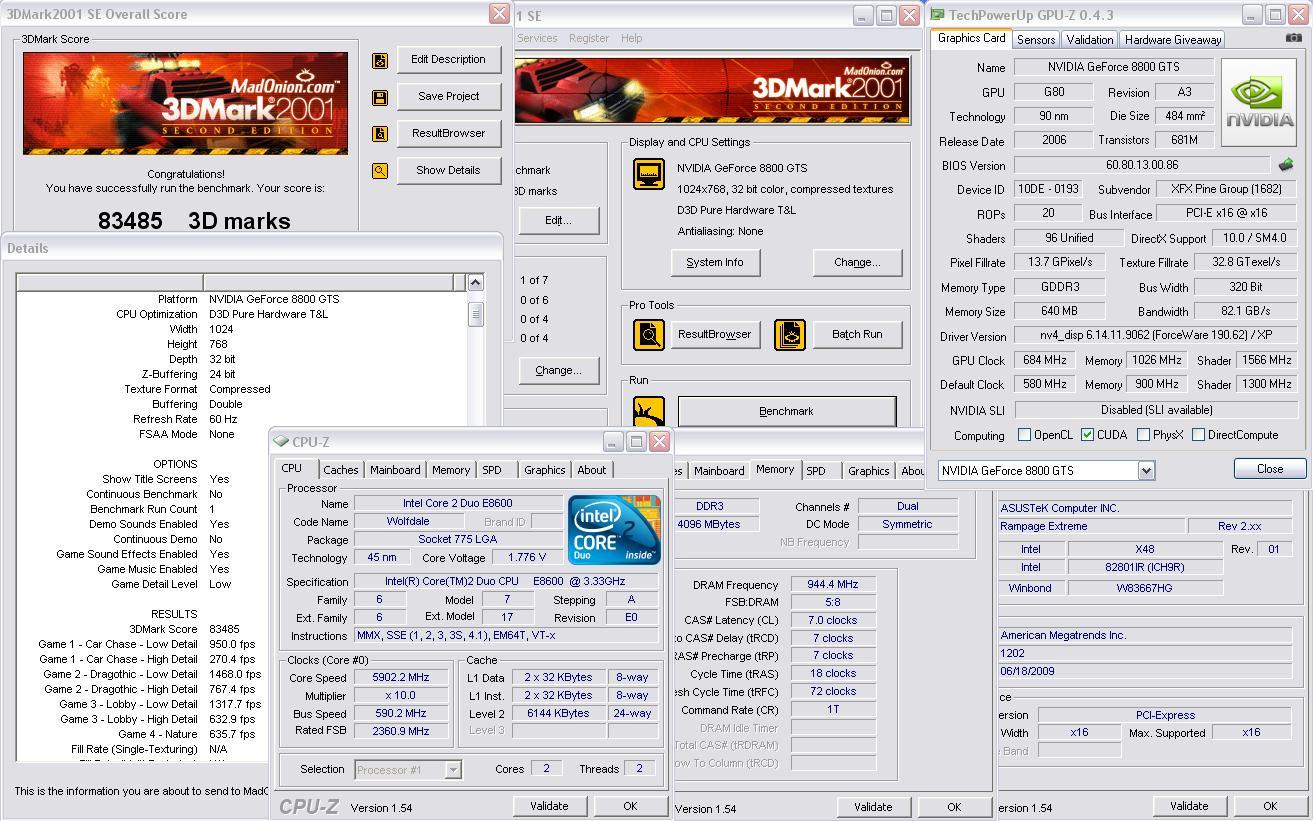The image size is (1313, 821).
Task: Click the monitor icon in Display and CPU Settings
Action: pos(649,174)
